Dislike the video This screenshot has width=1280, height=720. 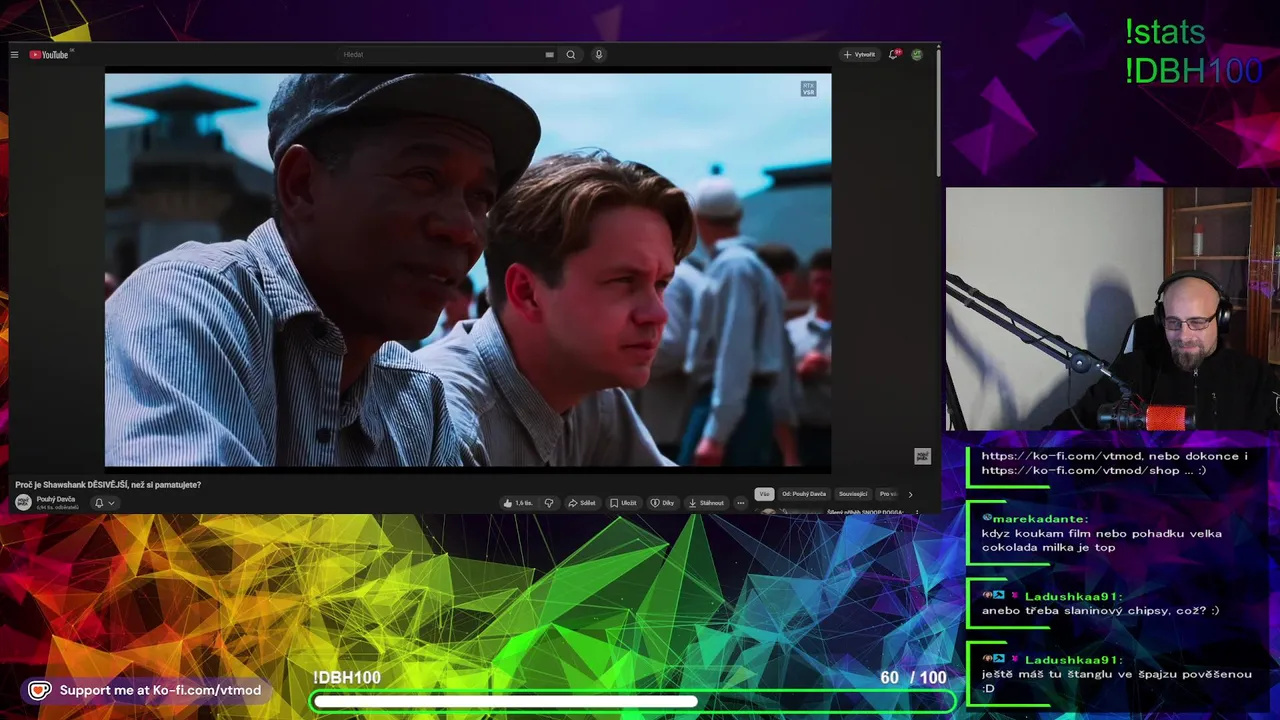[x=548, y=503]
